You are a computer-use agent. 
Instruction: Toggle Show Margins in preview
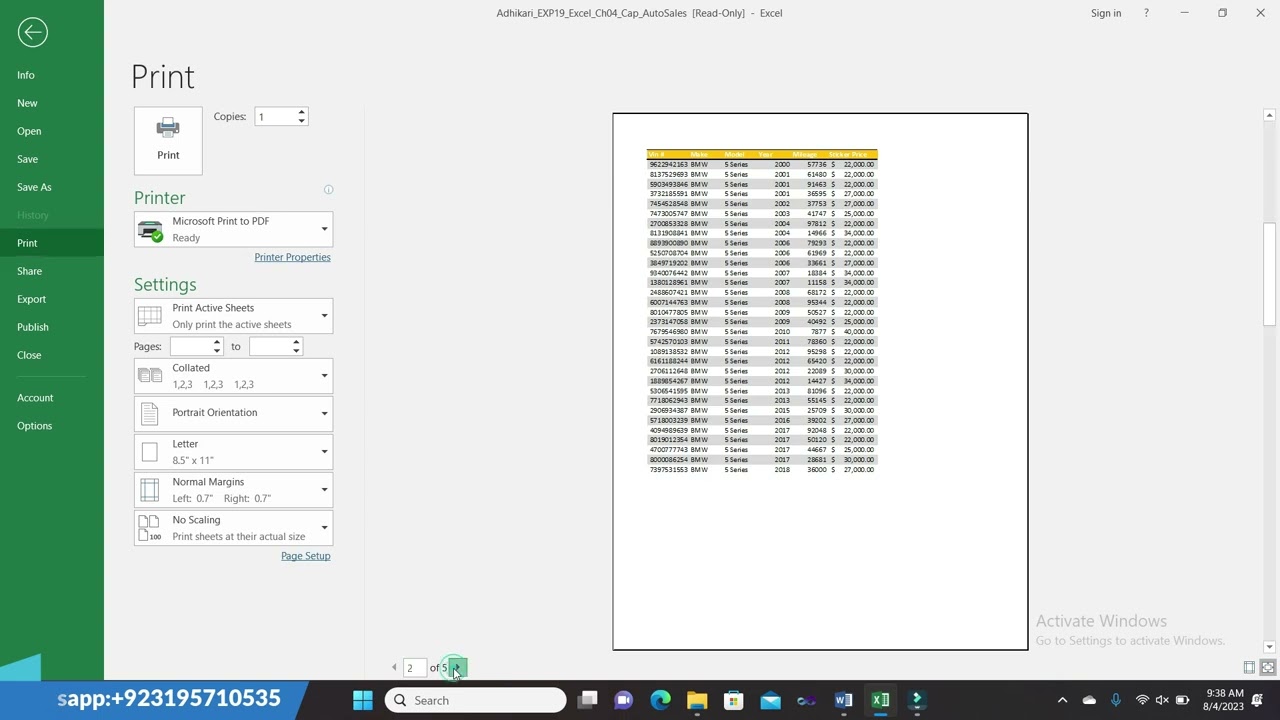(x=1249, y=667)
